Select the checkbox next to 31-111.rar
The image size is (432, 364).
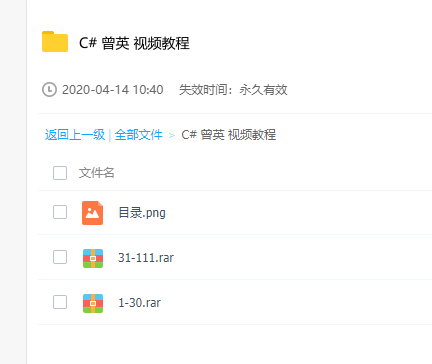click(60, 257)
